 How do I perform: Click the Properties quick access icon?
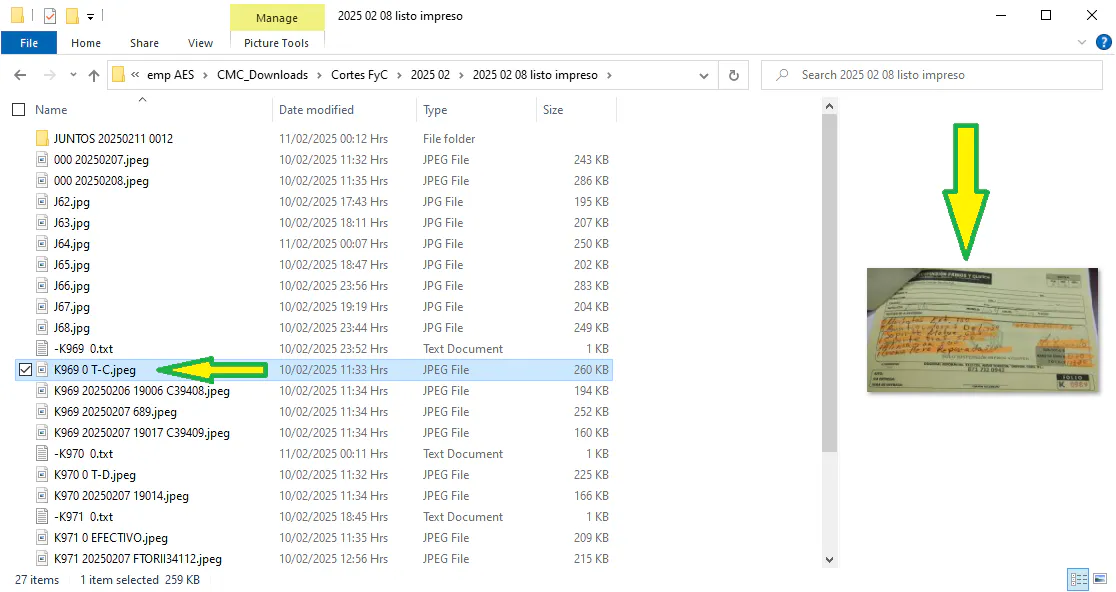(50, 15)
